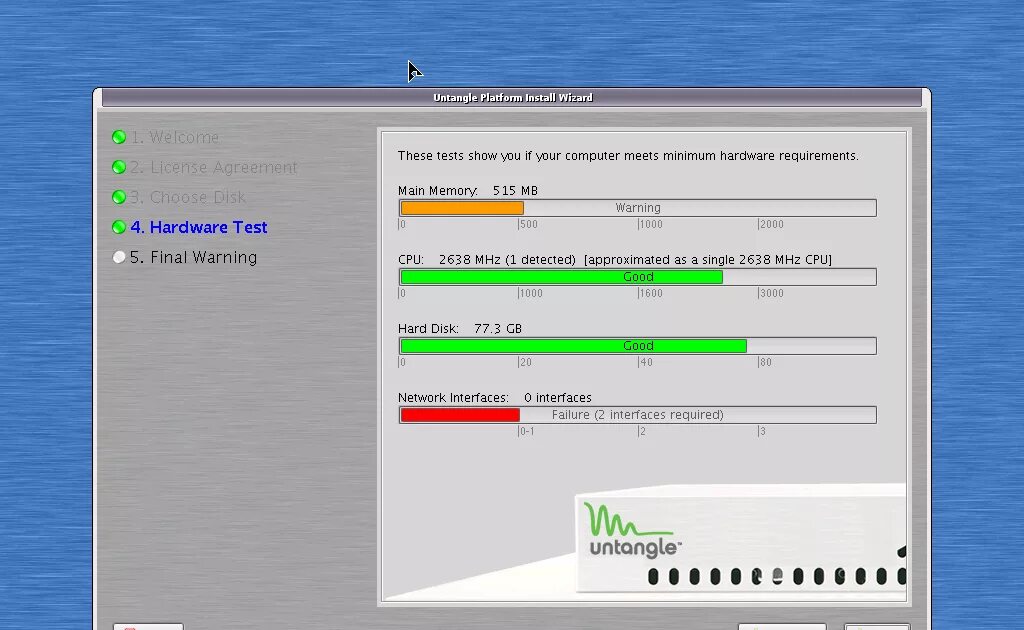Click the orange Main Memory warning bar
The height and width of the screenshot is (630, 1024).
point(462,208)
